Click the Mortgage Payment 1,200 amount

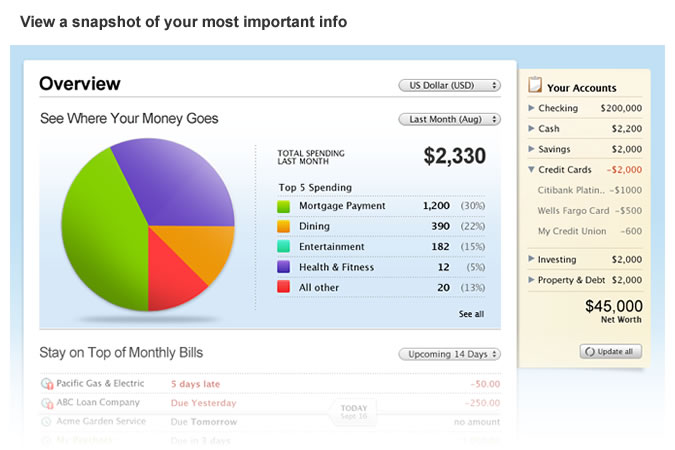(436, 206)
